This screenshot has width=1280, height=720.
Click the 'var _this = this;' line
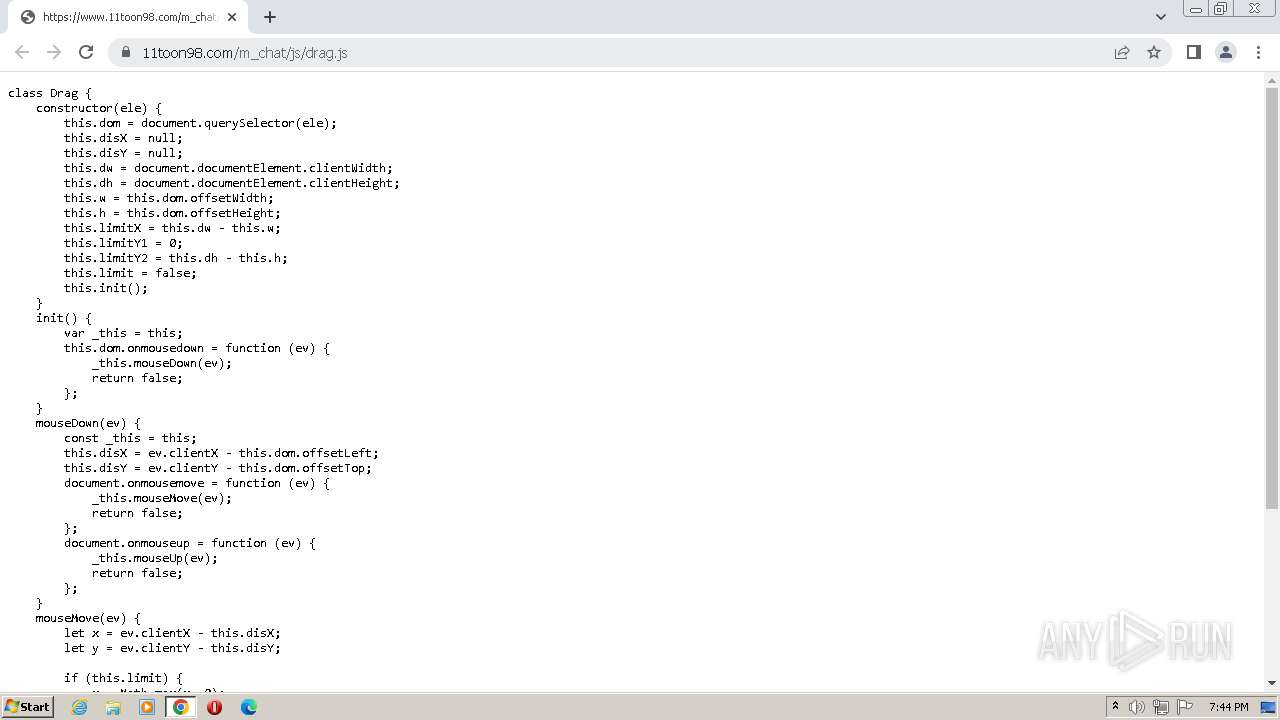[123, 333]
